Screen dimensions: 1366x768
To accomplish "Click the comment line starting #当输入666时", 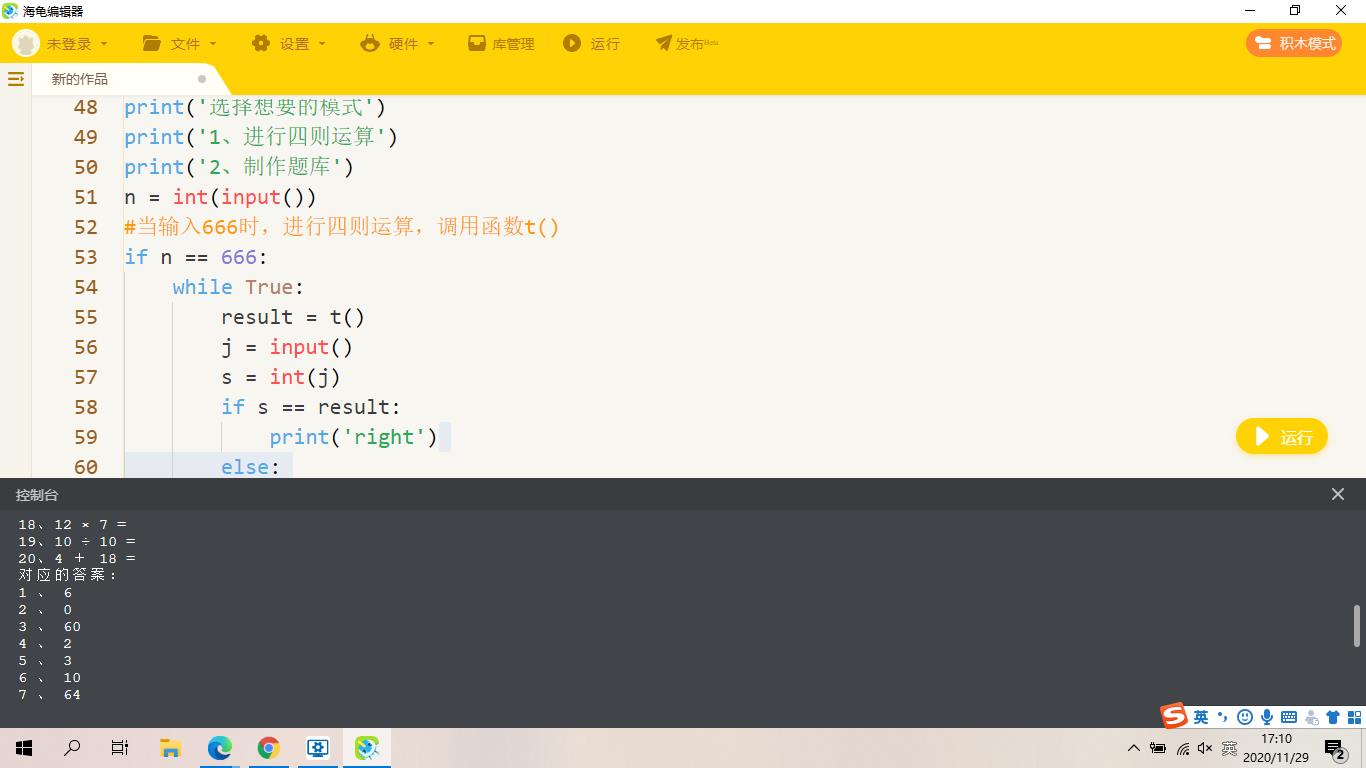I will coord(342,227).
